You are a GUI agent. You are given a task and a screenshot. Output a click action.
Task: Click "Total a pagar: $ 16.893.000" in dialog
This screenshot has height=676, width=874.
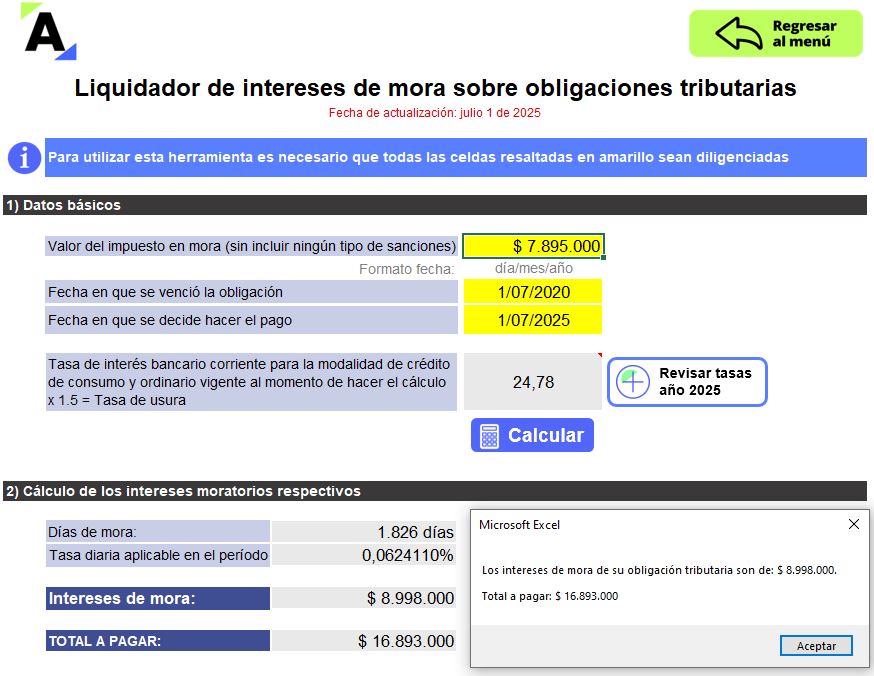(550, 596)
